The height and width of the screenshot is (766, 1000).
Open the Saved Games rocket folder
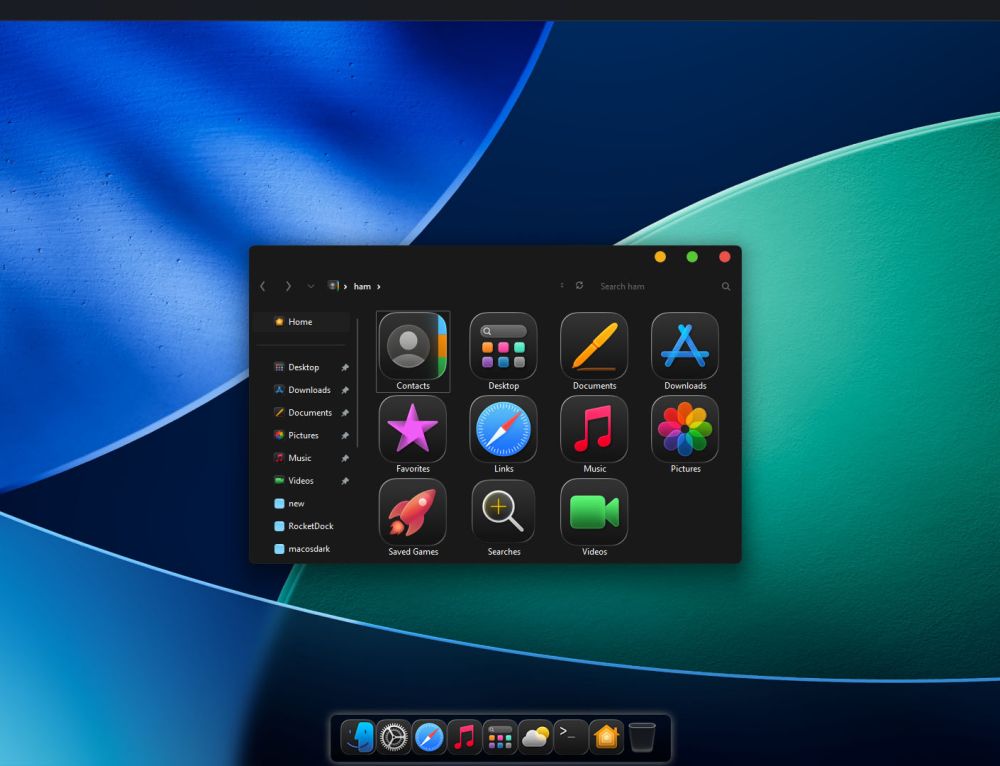tap(412, 512)
